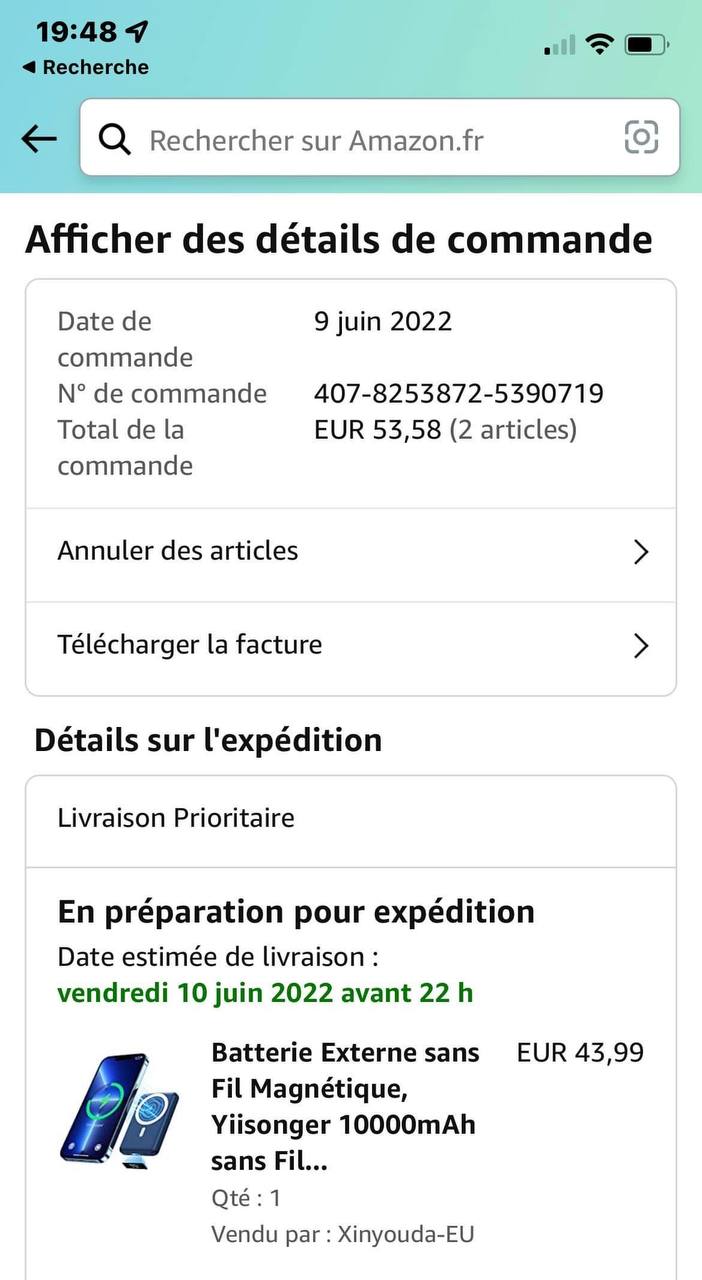The image size is (702, 1280).
Task: Tap the location arrow icon beside the time
Action: [x=135, y=32]
